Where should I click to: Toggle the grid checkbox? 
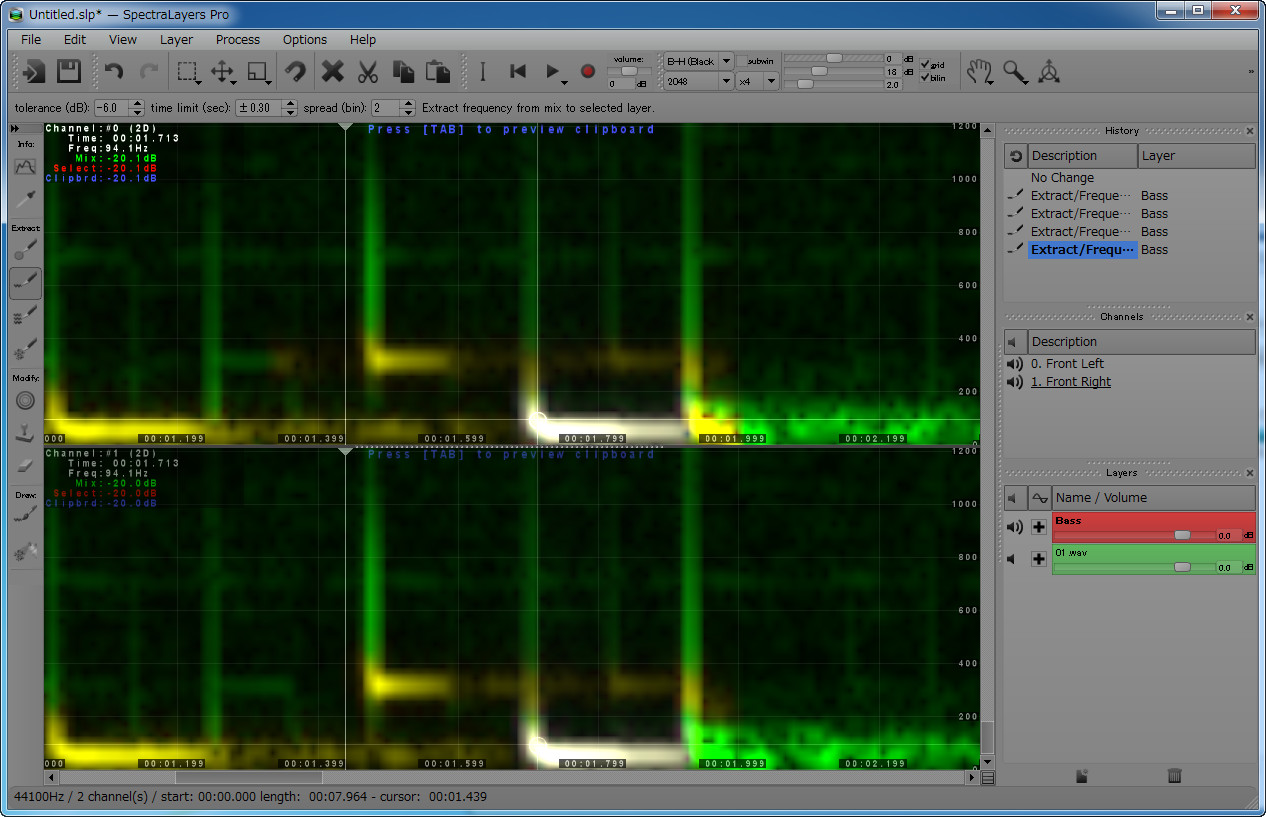click(925, 64)
